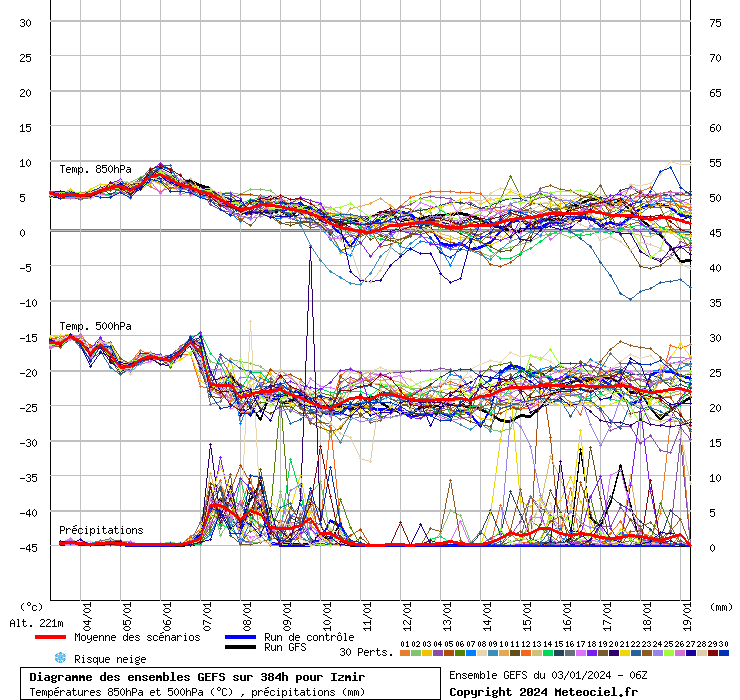This screenshot has width=740, height=700.
Task: Click the black Run GFS legend line
Action: pos(240,647)
